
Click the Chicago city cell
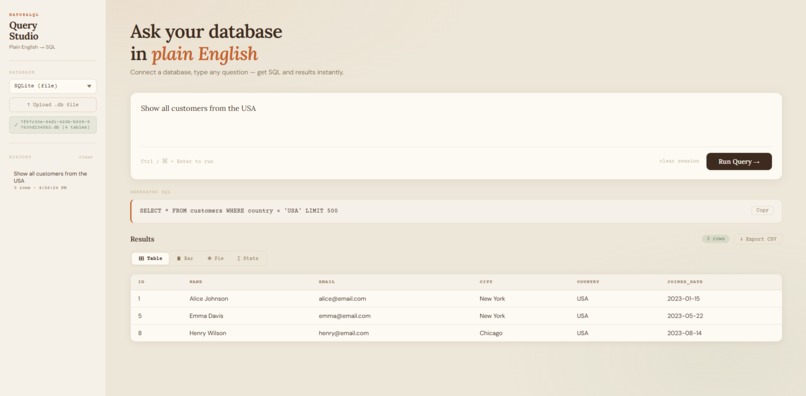[491, 333]
